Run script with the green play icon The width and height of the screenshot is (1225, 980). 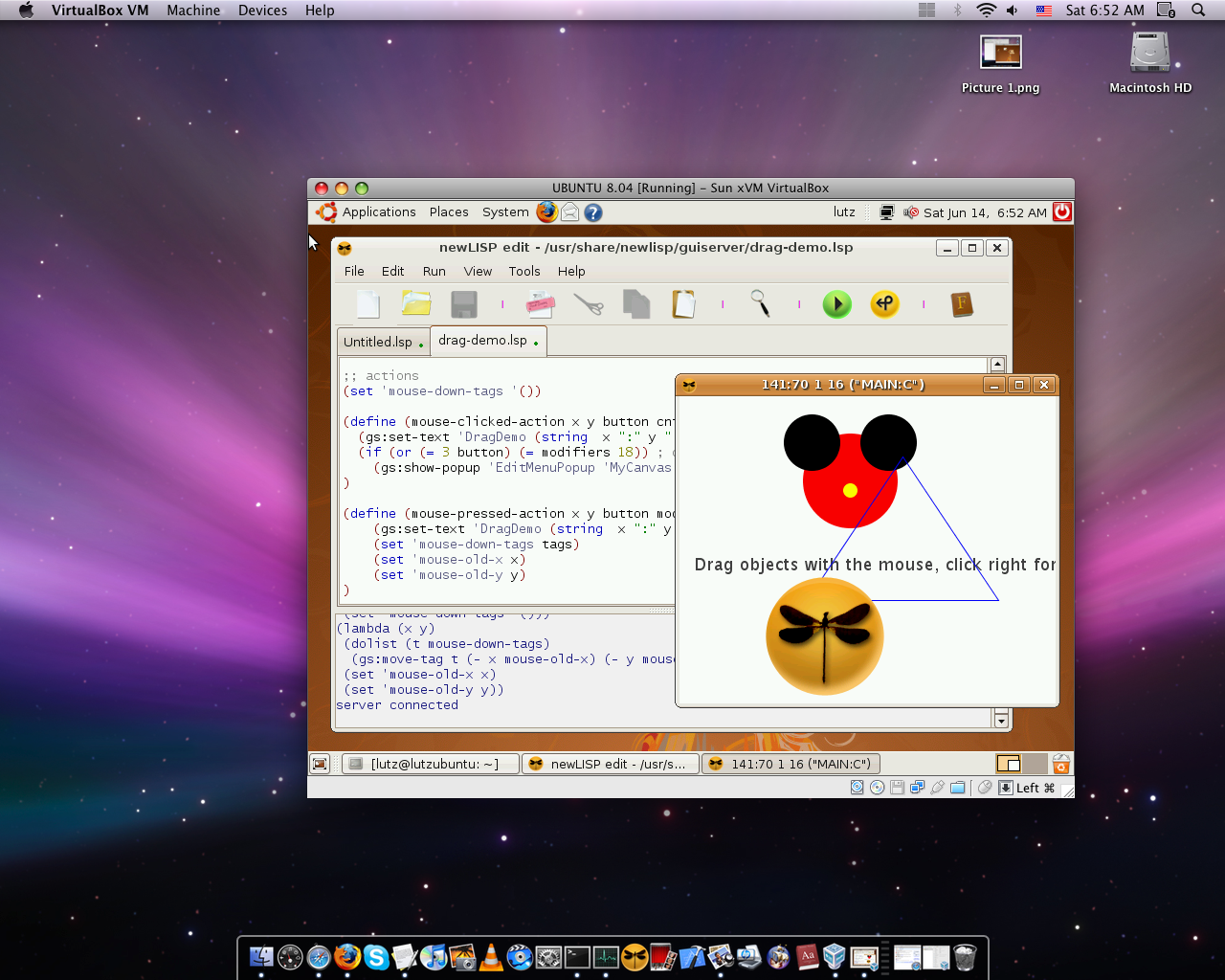point(837,304)
